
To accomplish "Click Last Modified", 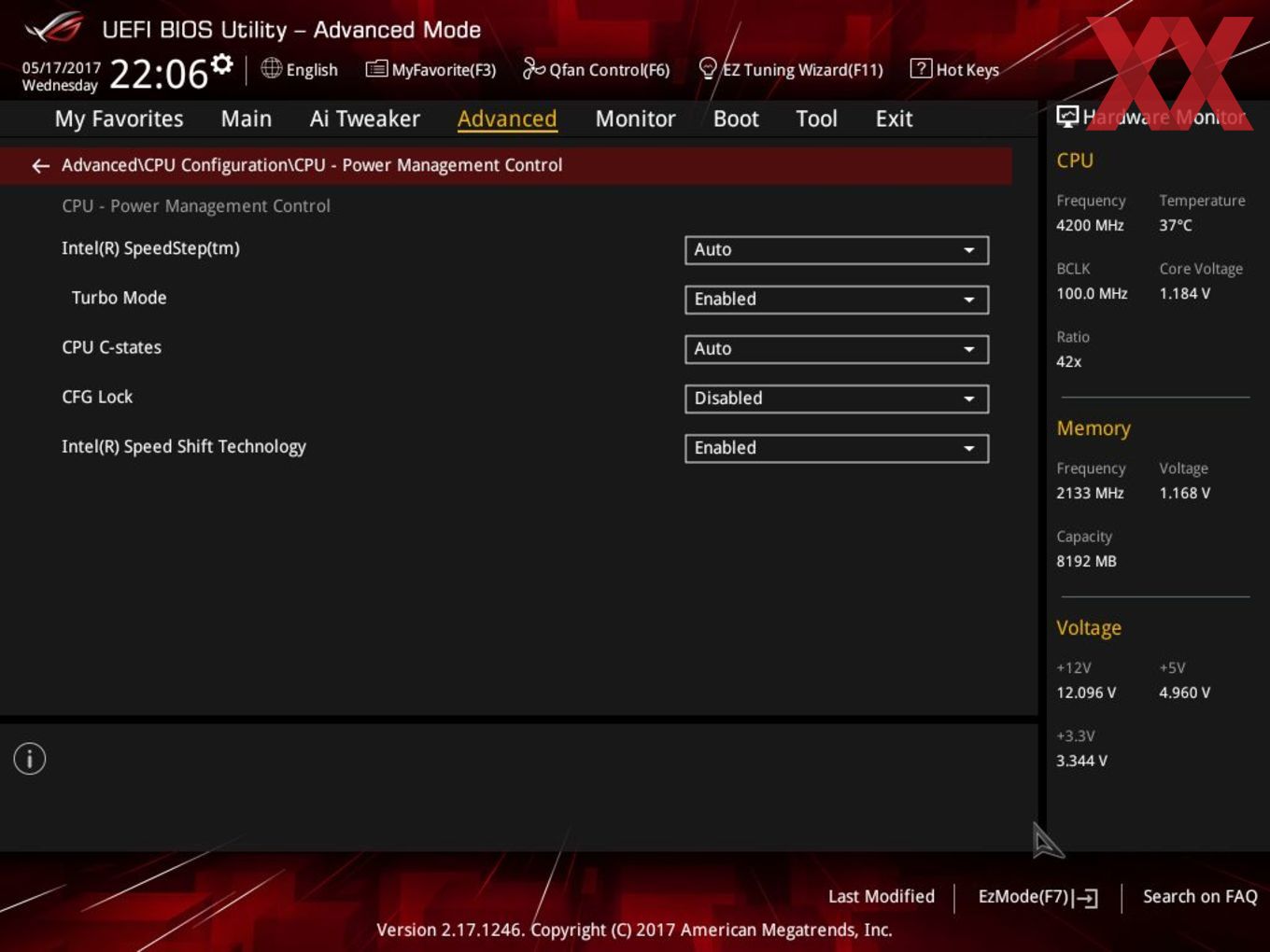I will tap(882, 896).
